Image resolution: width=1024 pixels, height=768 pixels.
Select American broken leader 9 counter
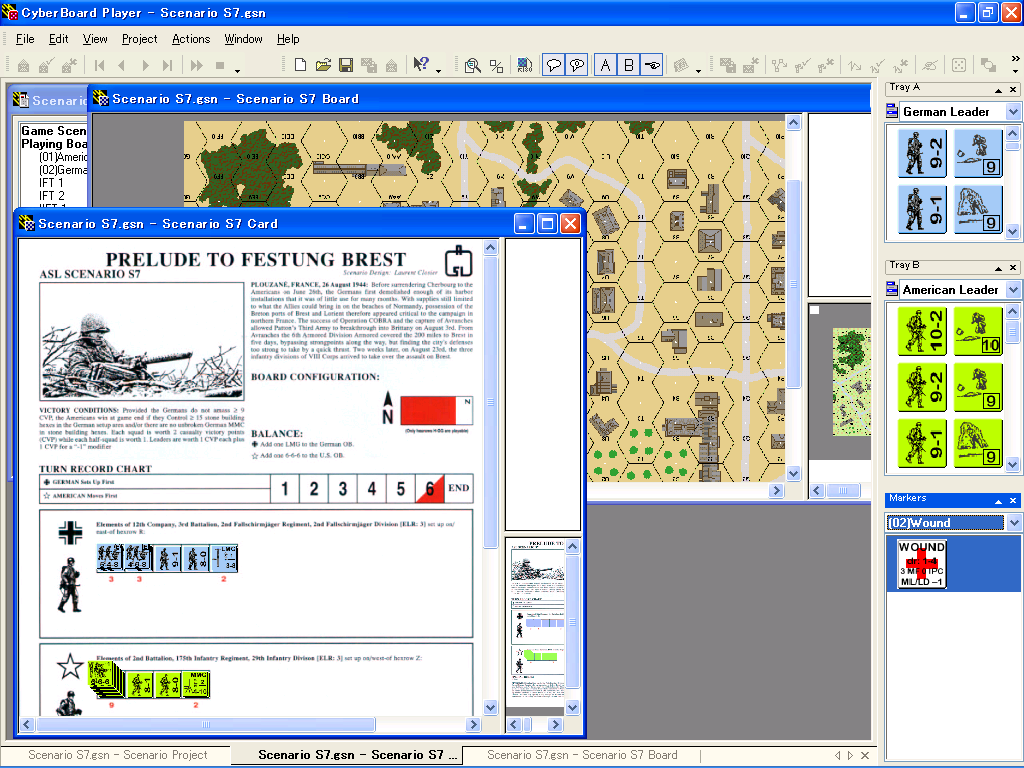(x=978, y=443)
